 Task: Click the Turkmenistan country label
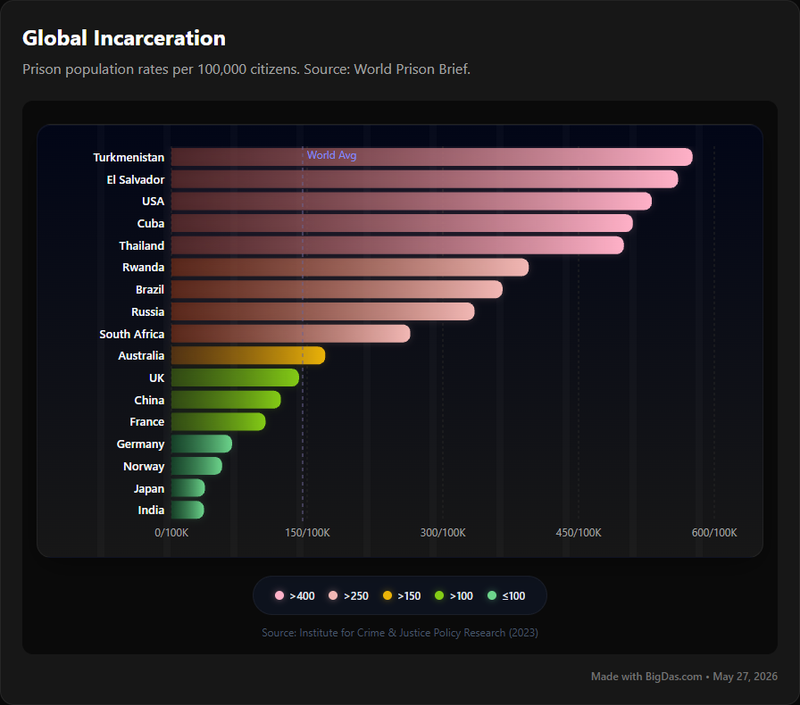click(x=129, y=158)
